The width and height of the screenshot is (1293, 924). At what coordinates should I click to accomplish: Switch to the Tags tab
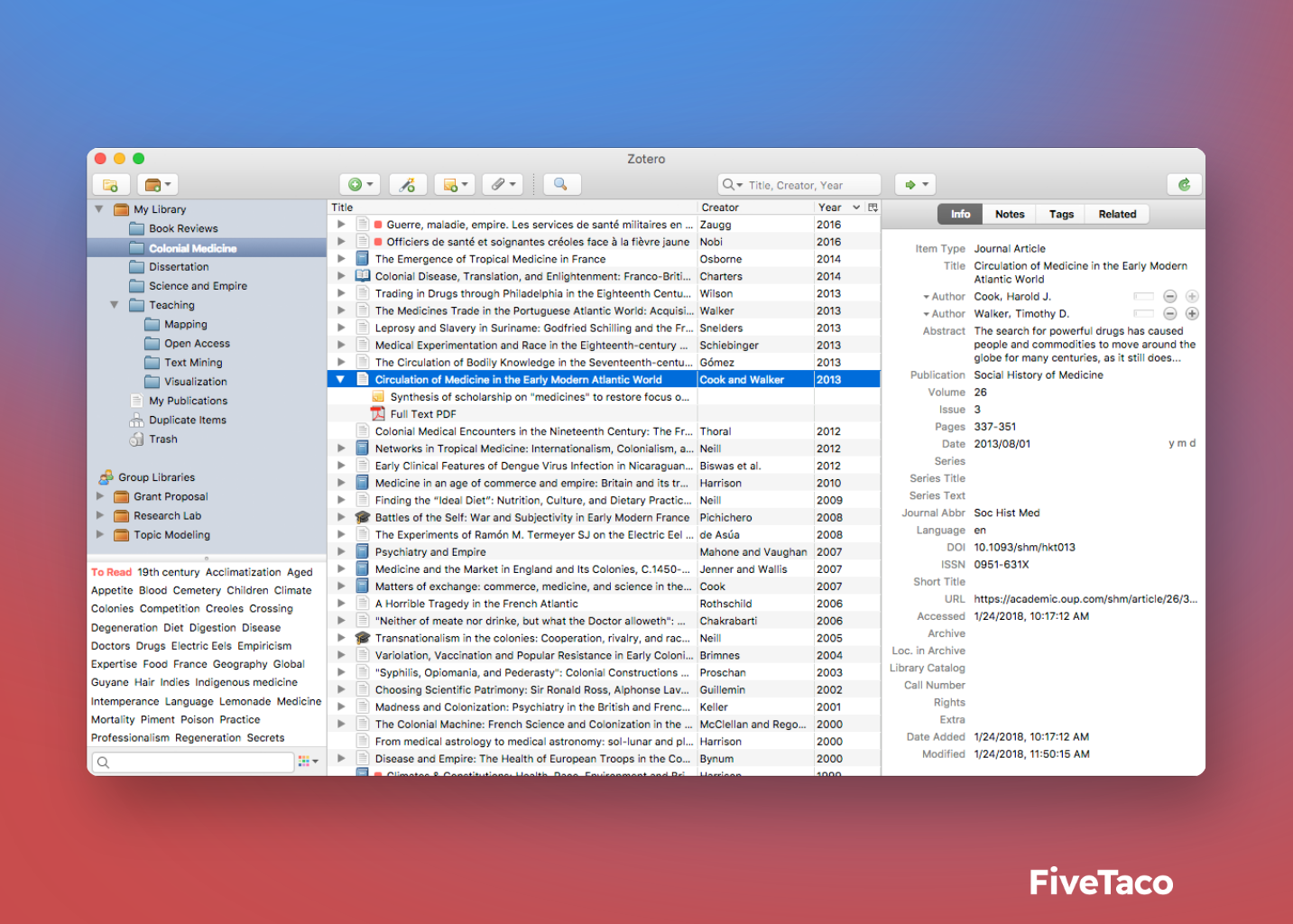[1061, 214]
